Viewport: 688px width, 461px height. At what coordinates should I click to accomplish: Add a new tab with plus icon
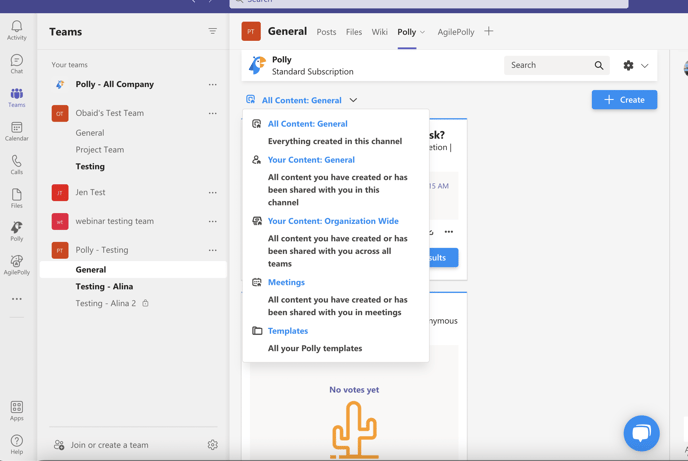[488, 31]
